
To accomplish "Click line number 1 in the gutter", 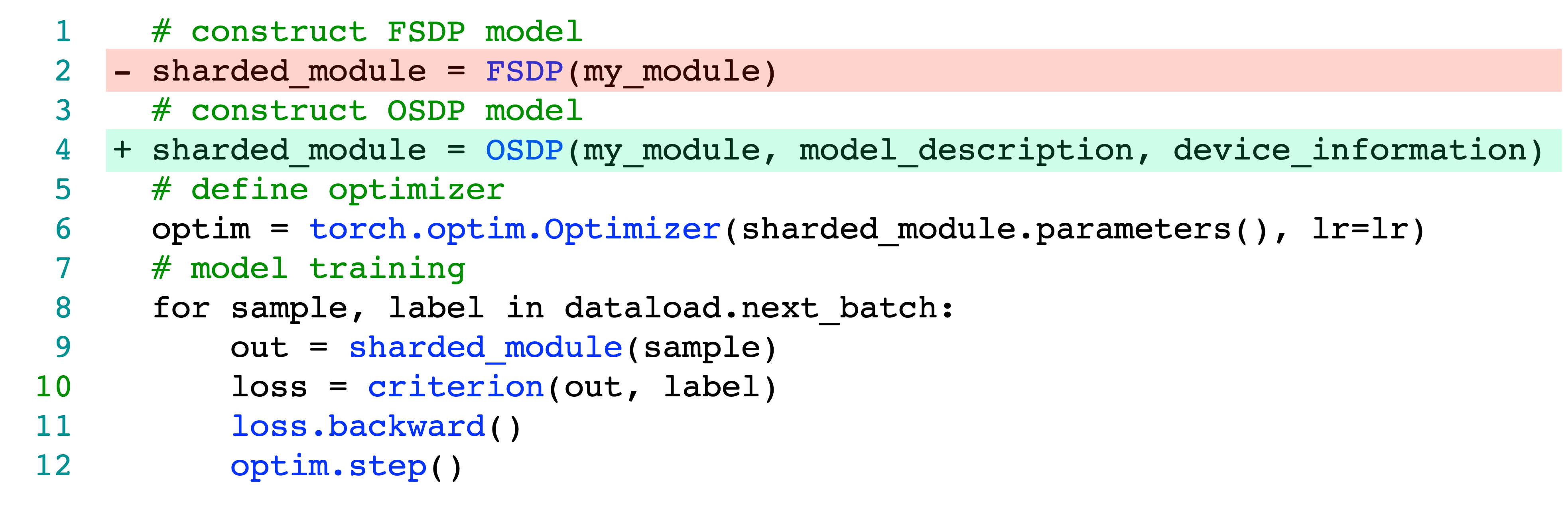I will [63, 32].
